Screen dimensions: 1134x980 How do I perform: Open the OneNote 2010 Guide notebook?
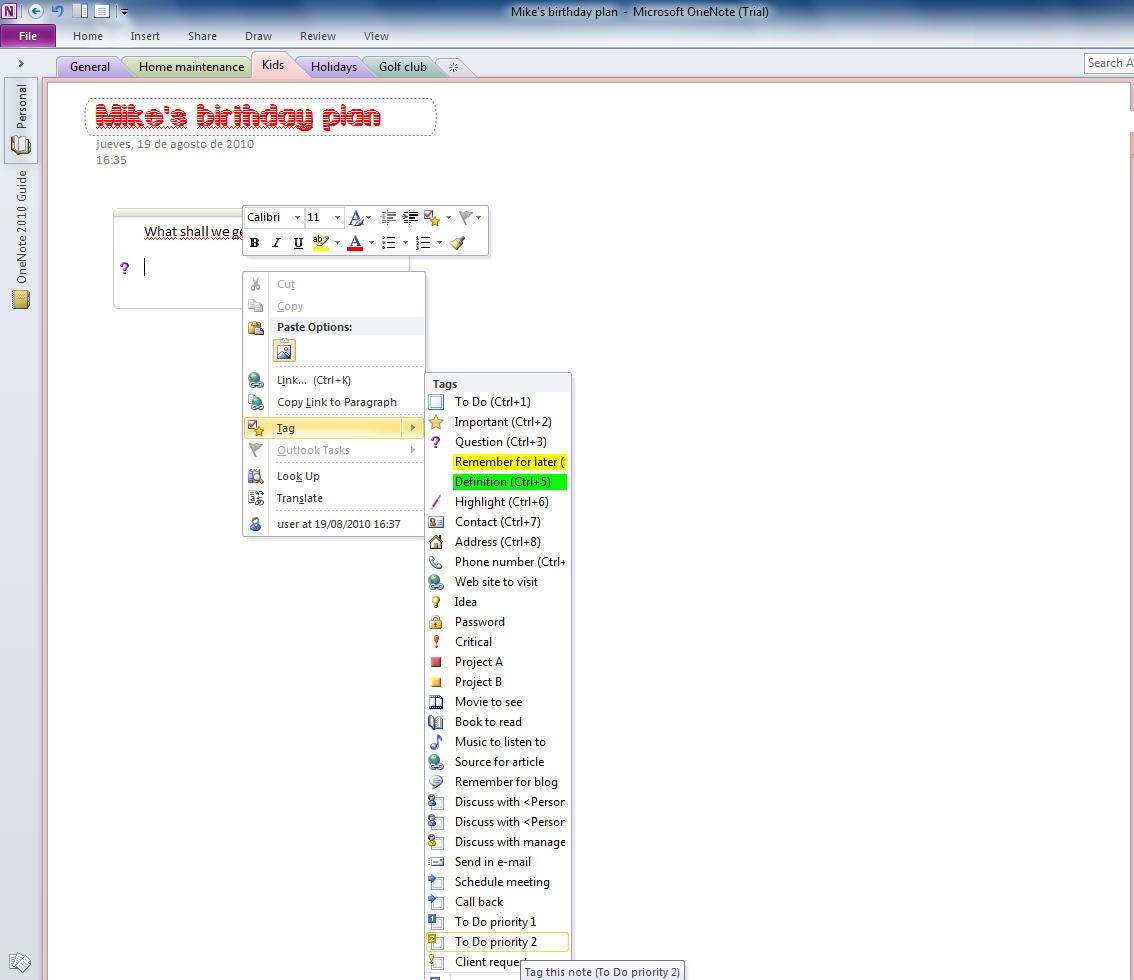pos(21,239)
